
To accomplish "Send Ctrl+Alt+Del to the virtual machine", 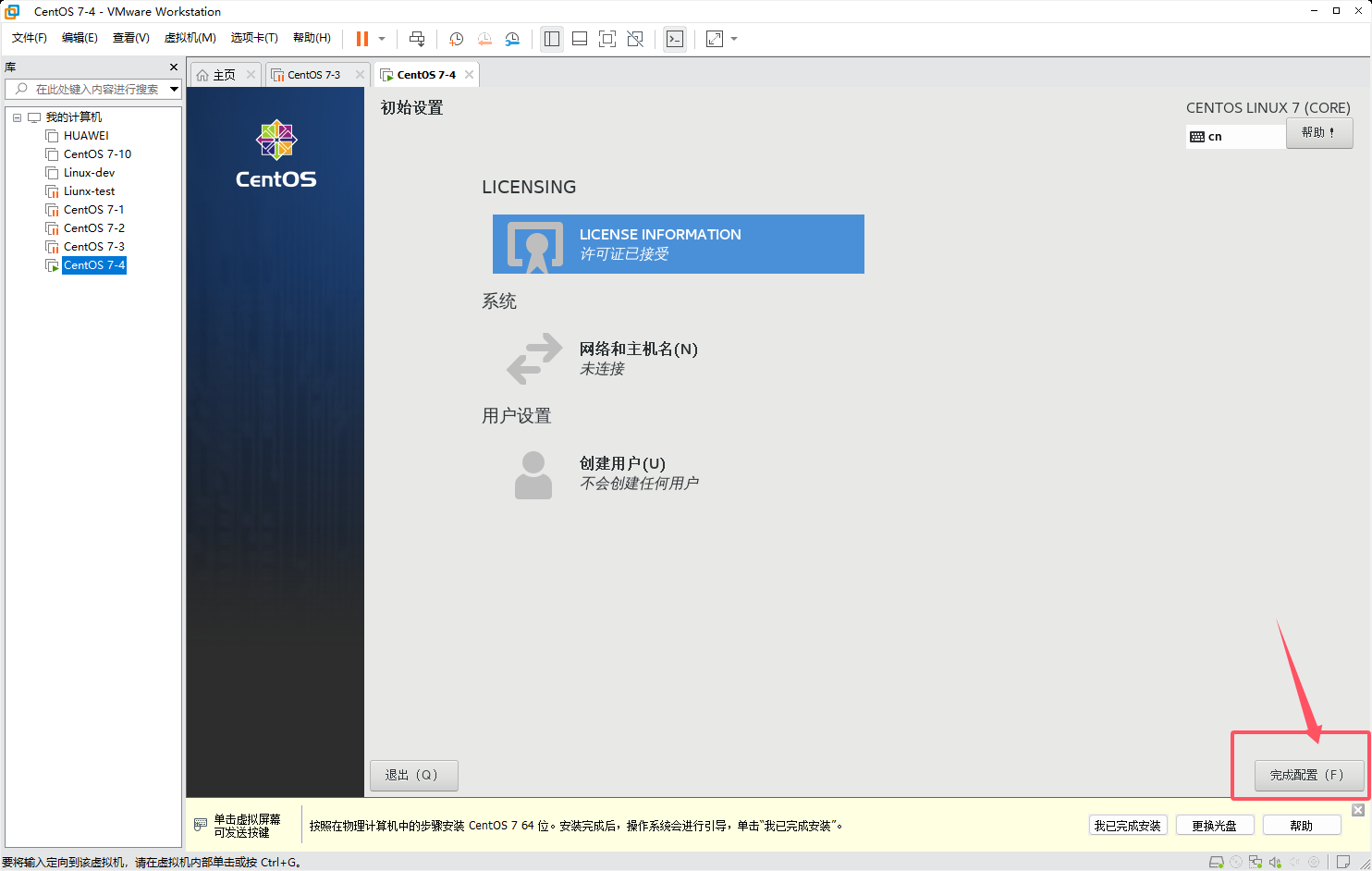I will (x=417, y=39).
